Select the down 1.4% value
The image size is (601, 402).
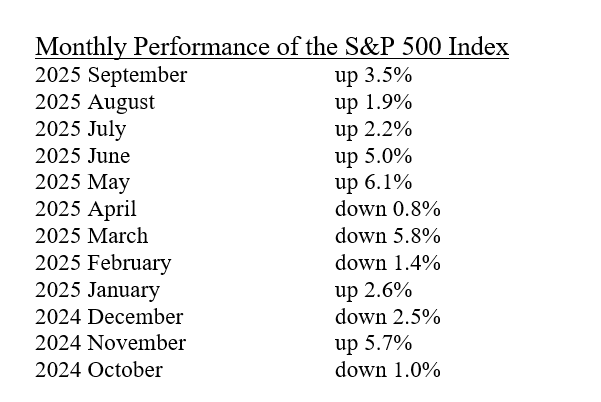[388, 264]
